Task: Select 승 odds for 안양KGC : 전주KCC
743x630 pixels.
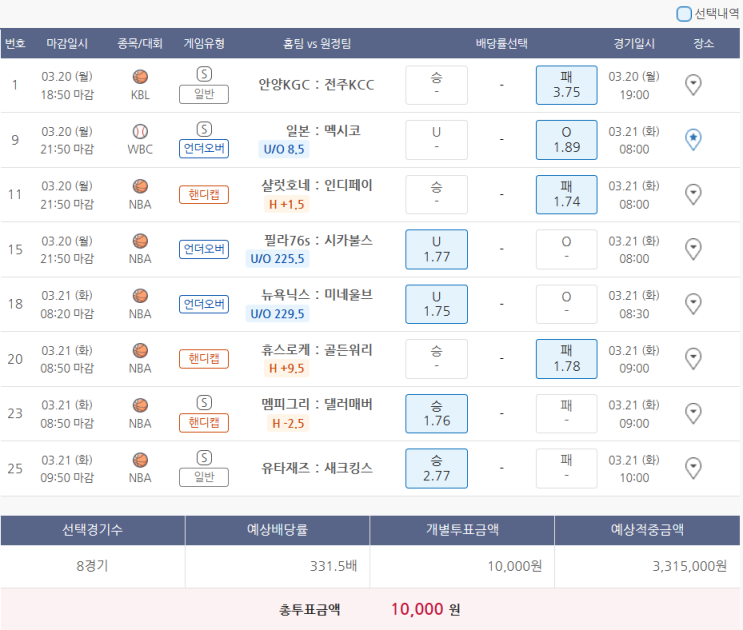Action: point(436,85)
